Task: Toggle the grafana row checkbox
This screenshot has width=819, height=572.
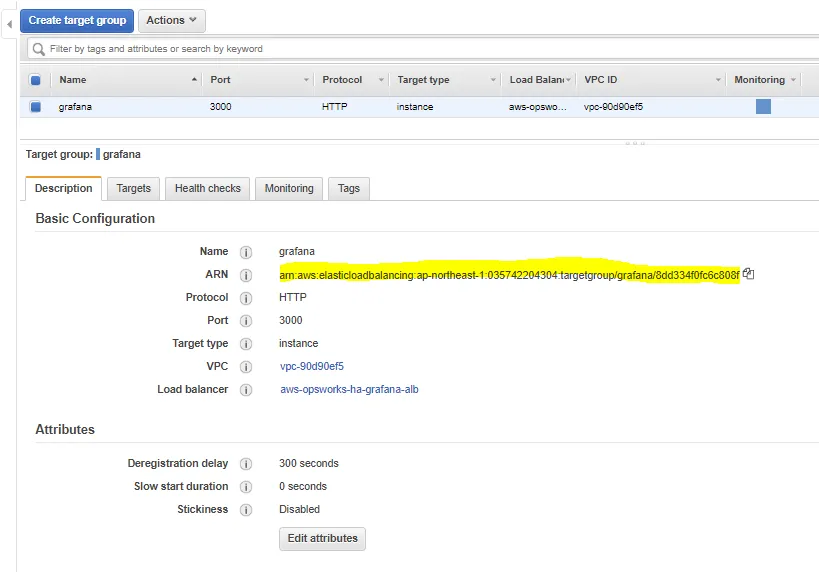Action: point(36,107)
